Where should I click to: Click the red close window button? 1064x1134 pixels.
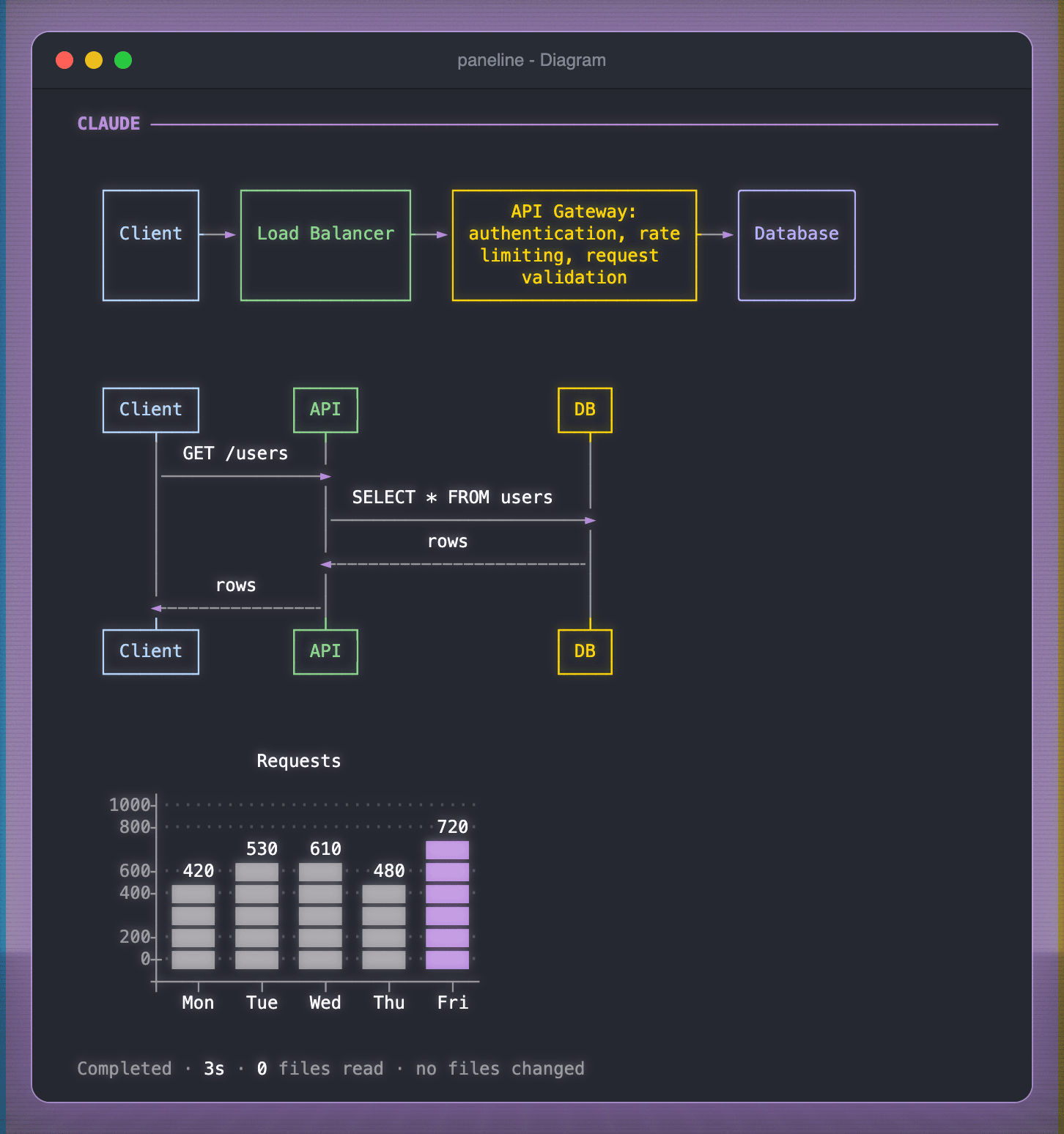coord(64,60)
